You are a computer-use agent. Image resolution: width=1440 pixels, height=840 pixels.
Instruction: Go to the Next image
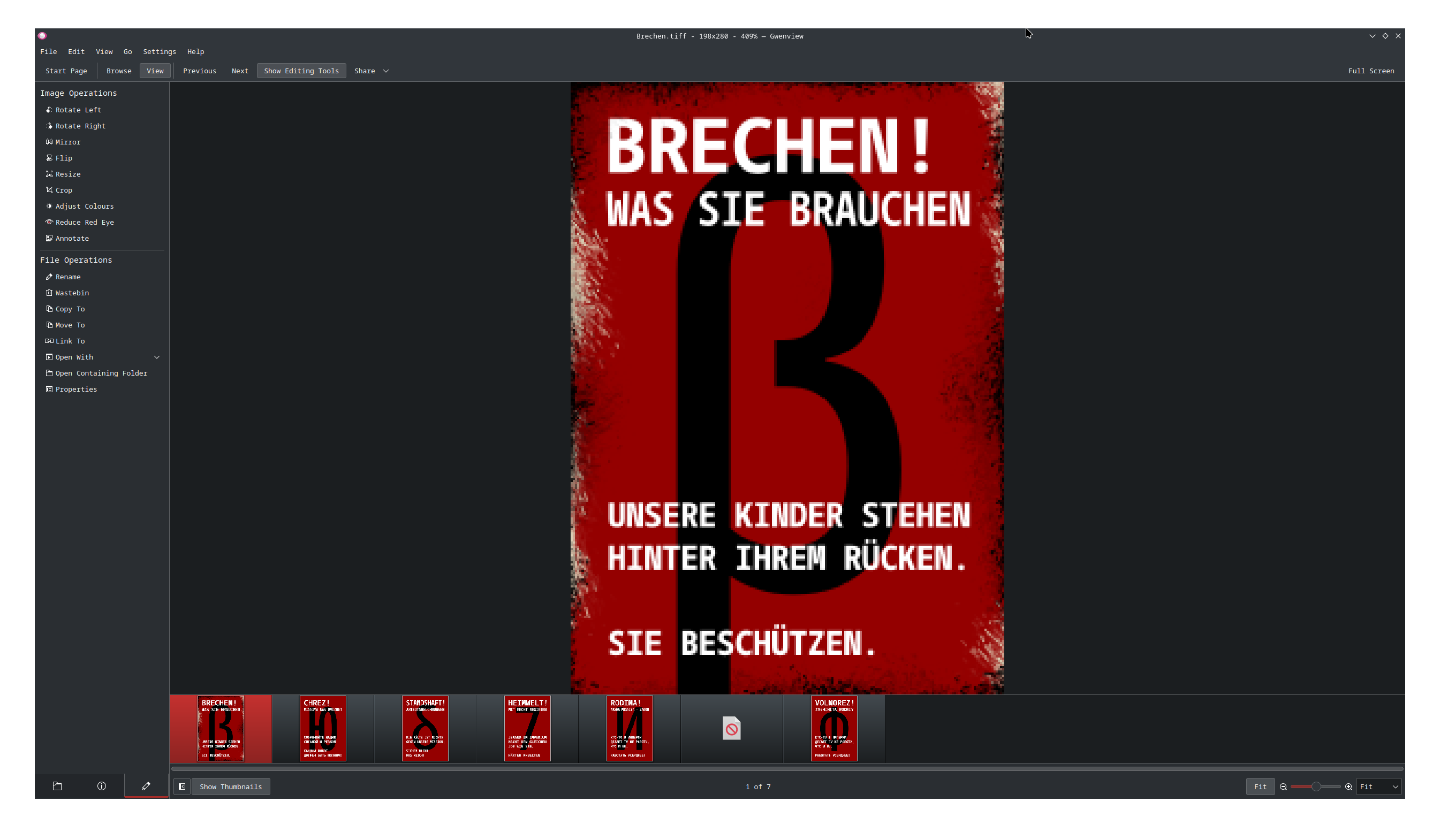coord(239,71)
